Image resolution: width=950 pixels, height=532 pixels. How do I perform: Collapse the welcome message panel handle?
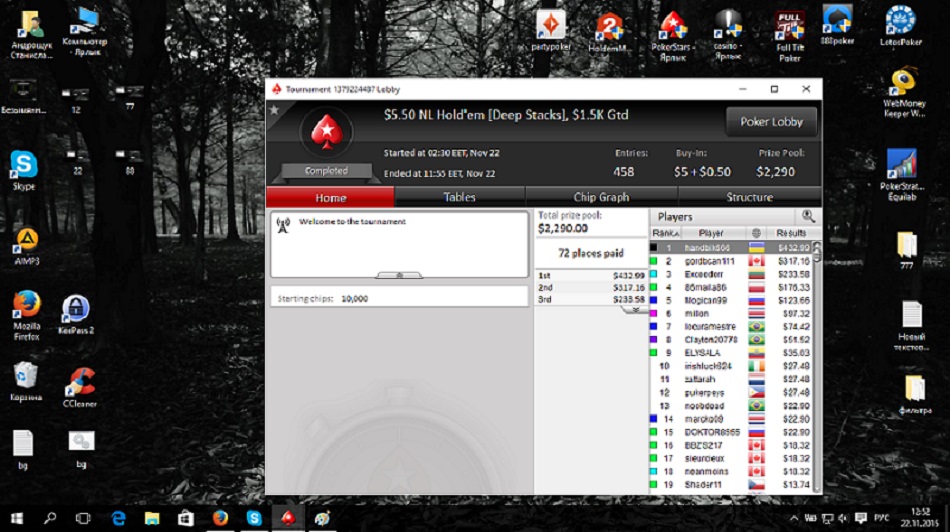pyautogui.click(x=399, y=275)
